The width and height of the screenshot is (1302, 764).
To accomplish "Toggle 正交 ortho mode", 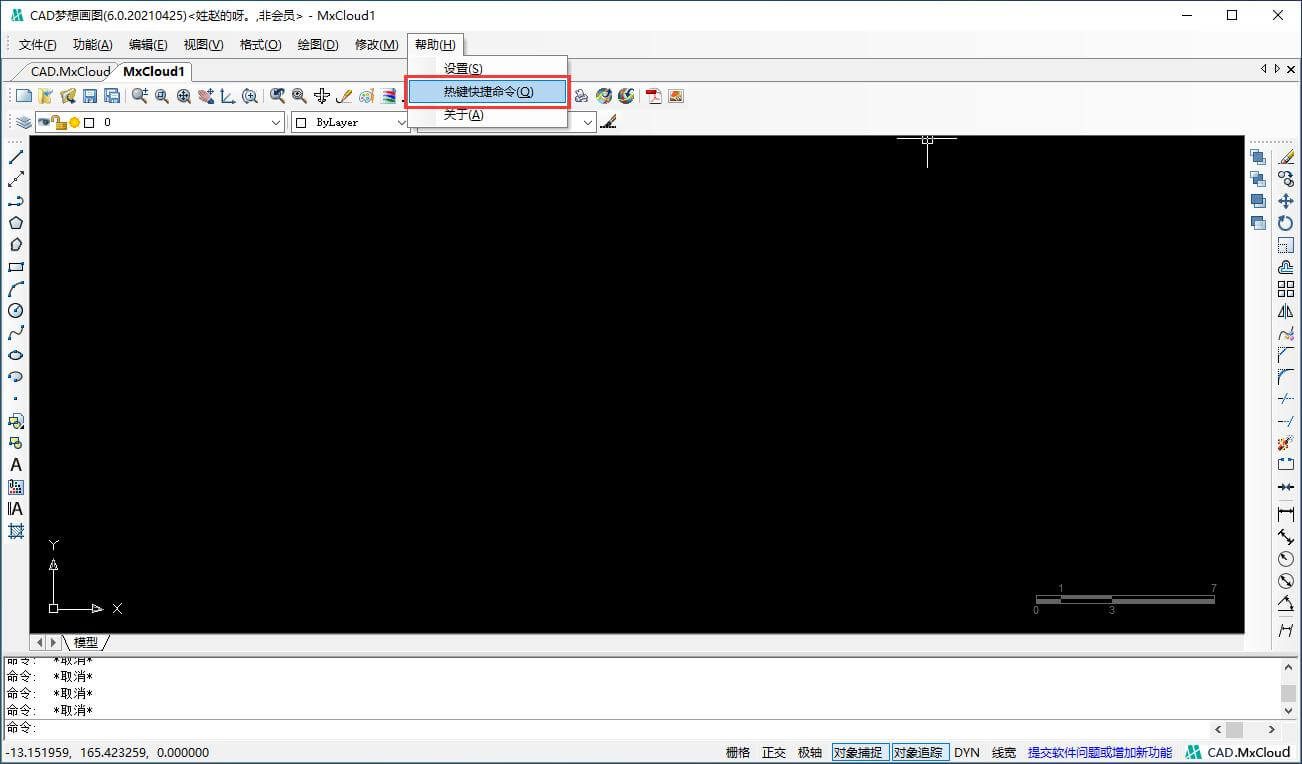I will click(x=774, y=752).
